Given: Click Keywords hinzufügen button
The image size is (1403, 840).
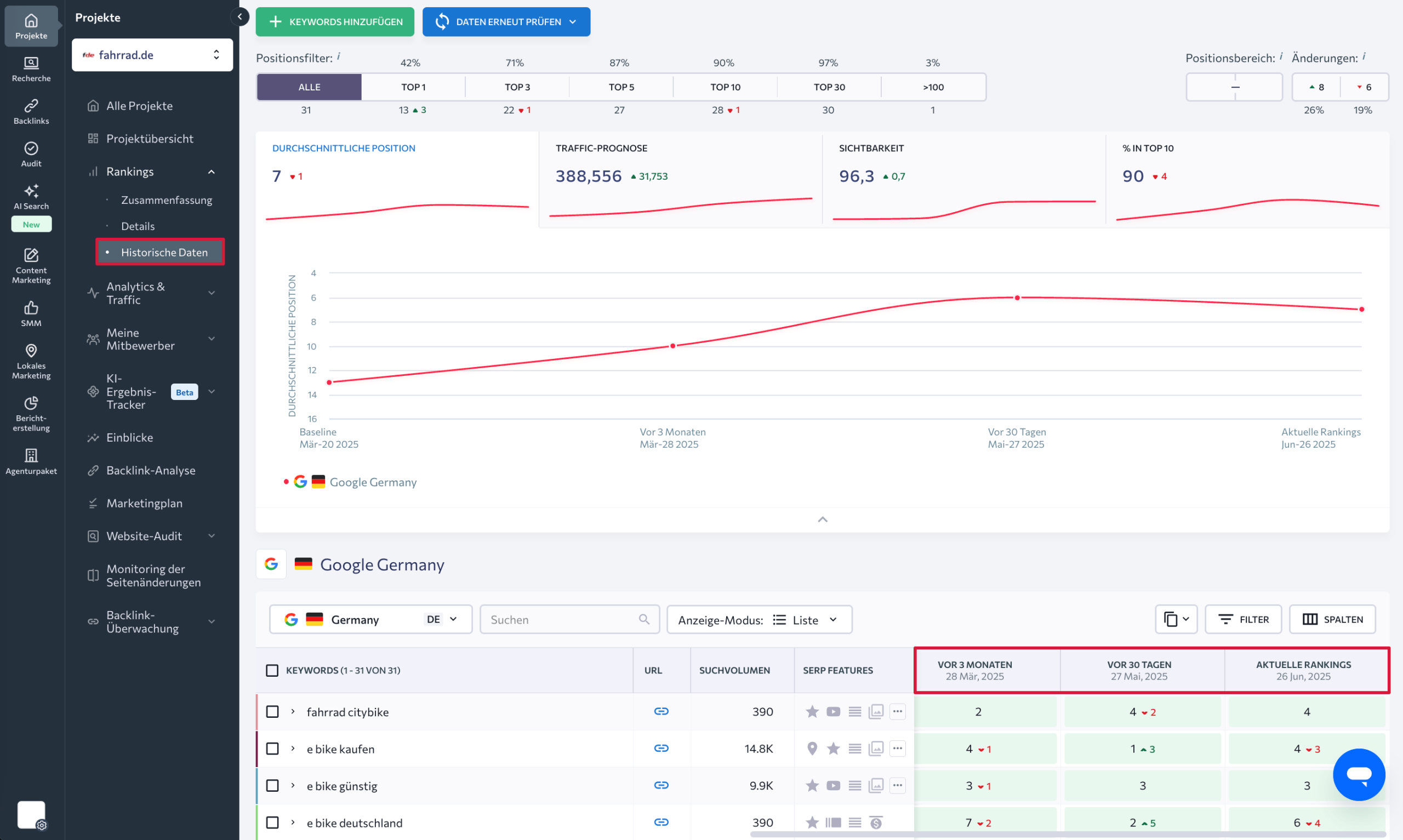Looking at the screenshot, I should click(335, 21).
